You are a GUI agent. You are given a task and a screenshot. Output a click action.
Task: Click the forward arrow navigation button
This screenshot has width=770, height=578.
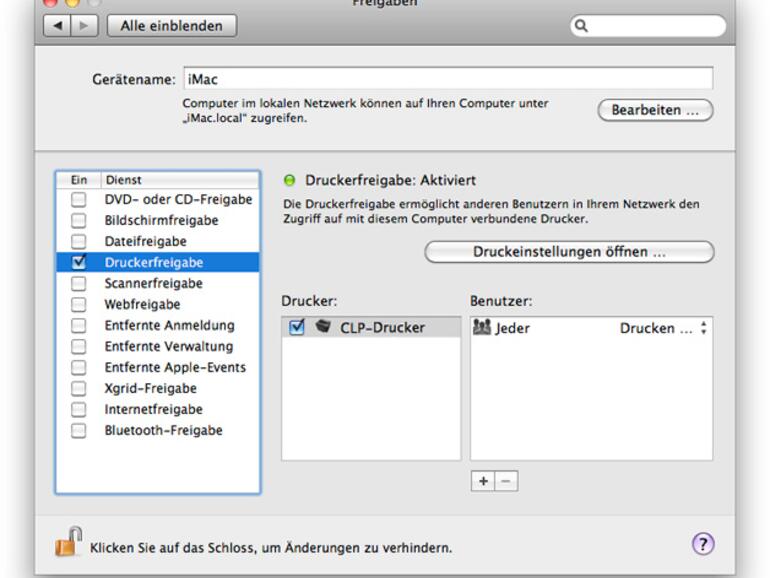coord(84,26)
